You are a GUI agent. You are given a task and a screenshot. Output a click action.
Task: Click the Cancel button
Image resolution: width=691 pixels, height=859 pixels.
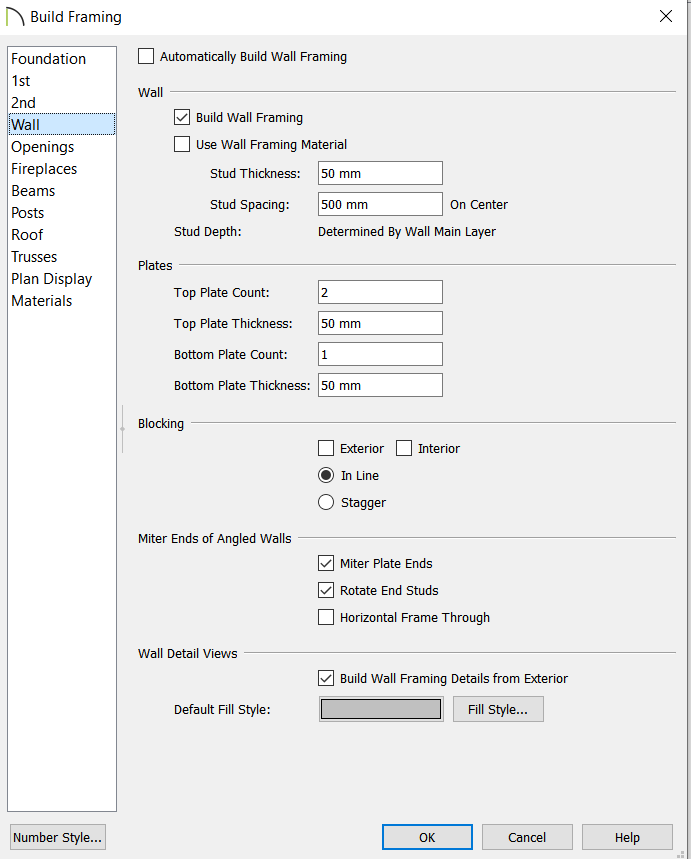point(527,837)
